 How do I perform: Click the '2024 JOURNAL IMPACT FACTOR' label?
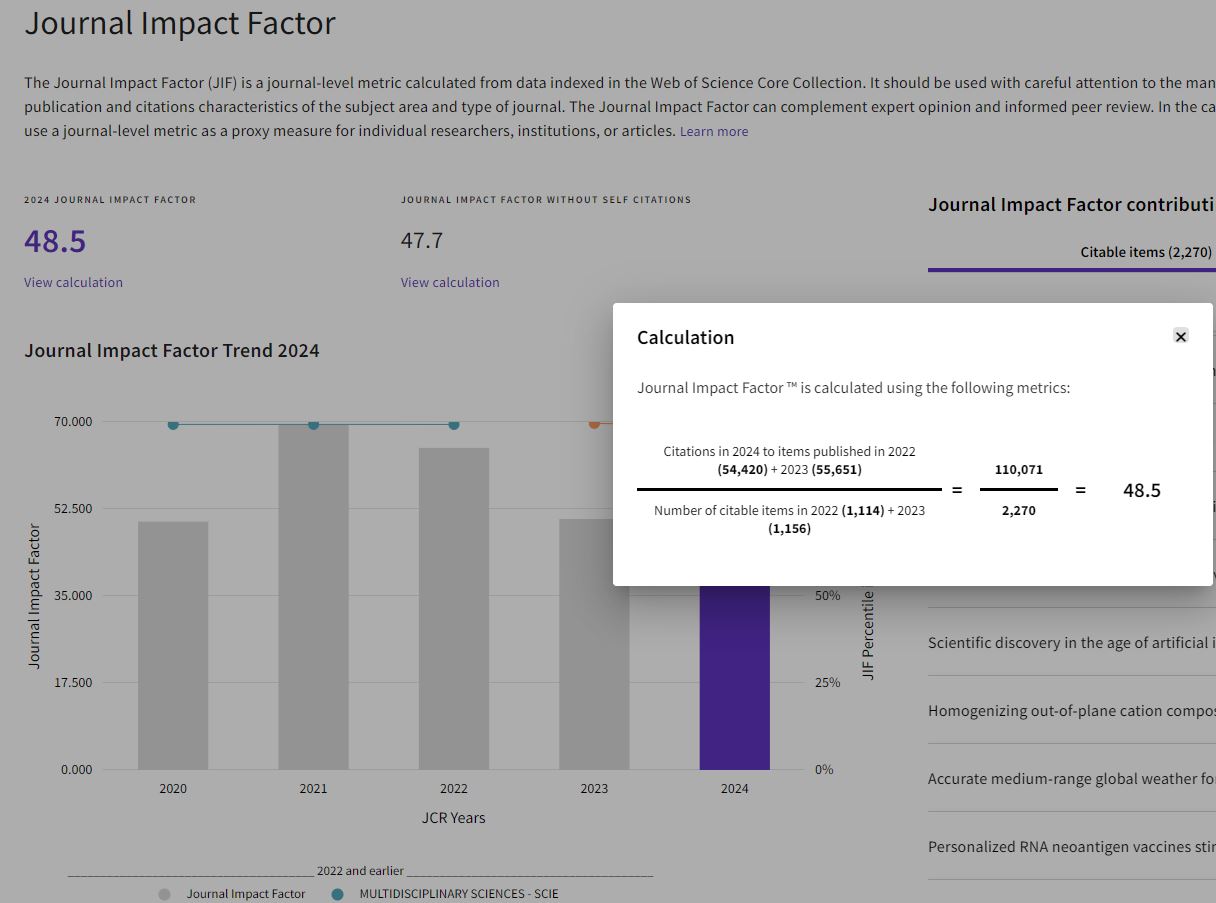[110, 200]
